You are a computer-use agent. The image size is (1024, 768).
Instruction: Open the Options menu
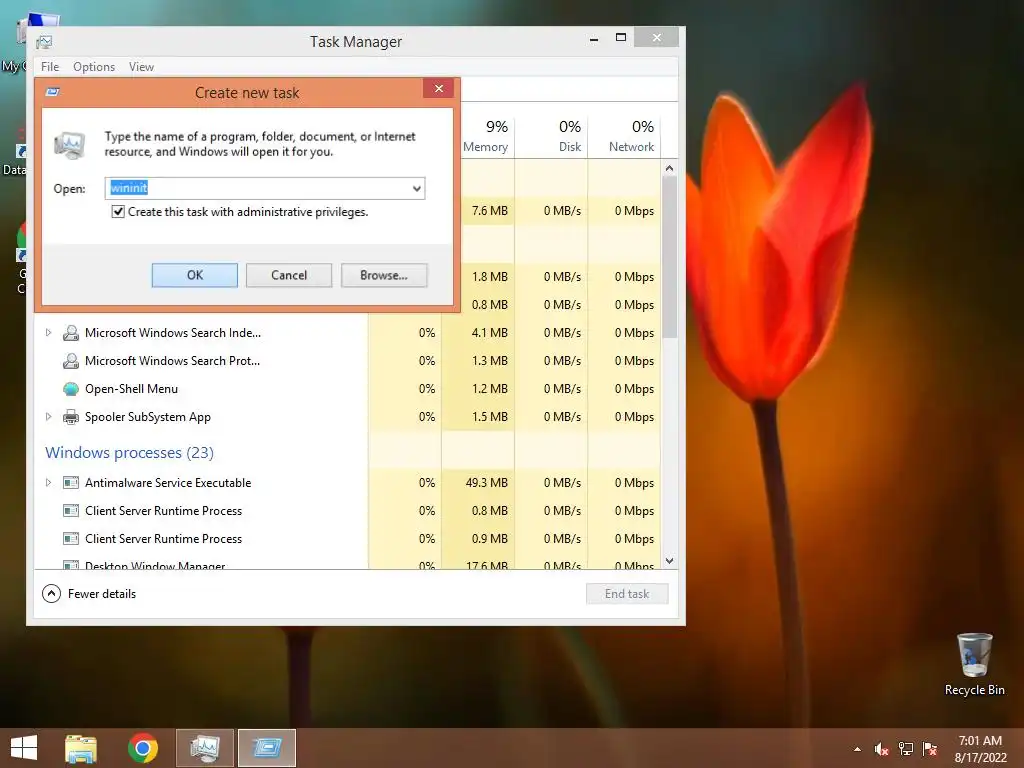94,67
